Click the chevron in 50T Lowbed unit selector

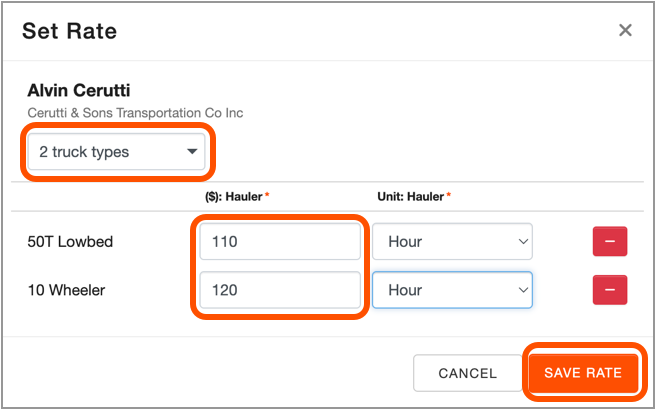(x=523, y=242)
